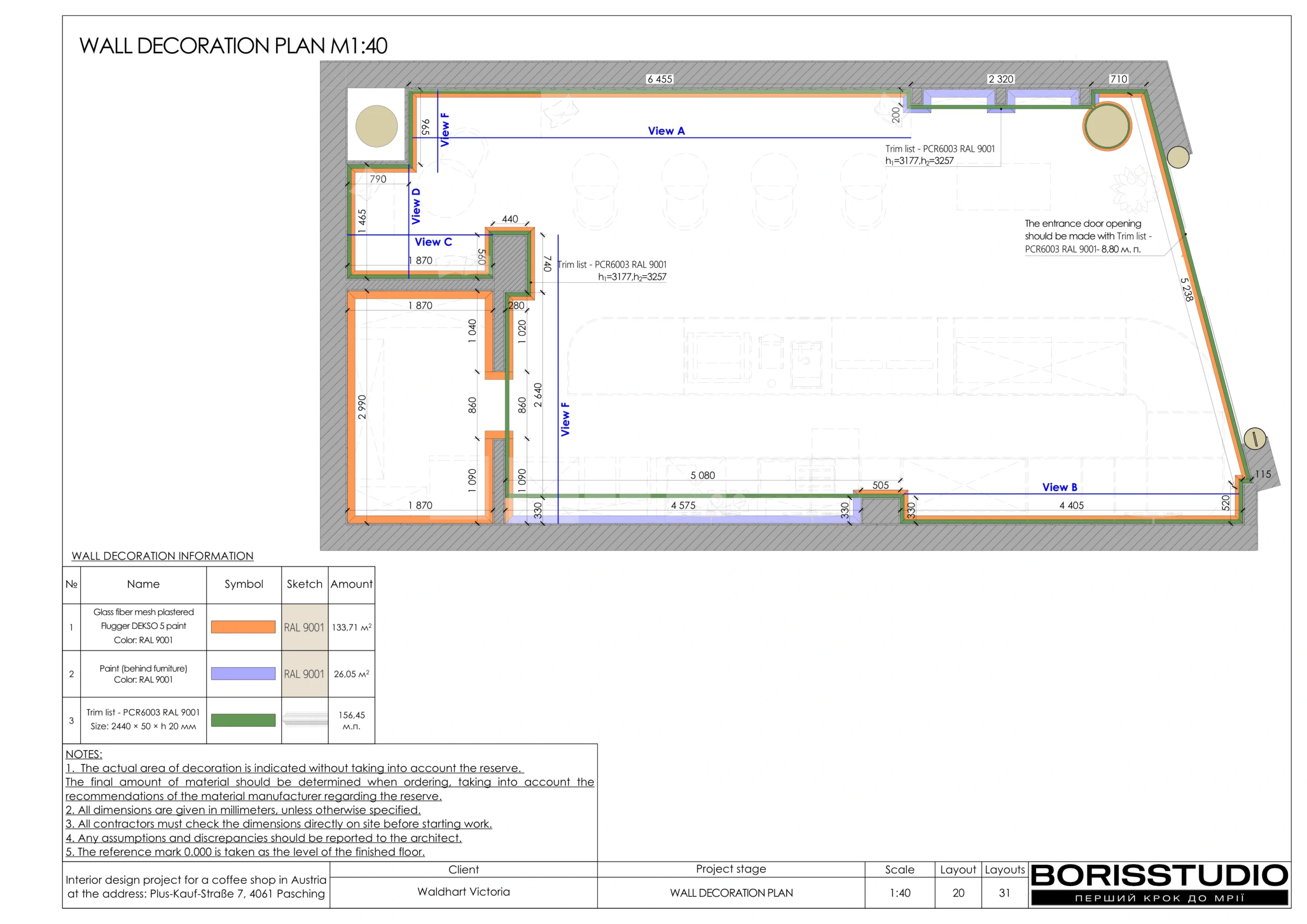Click the small round column by entrance
Image resolution: width=1307 pixels, height=924 pixels.
[1178, 157]
